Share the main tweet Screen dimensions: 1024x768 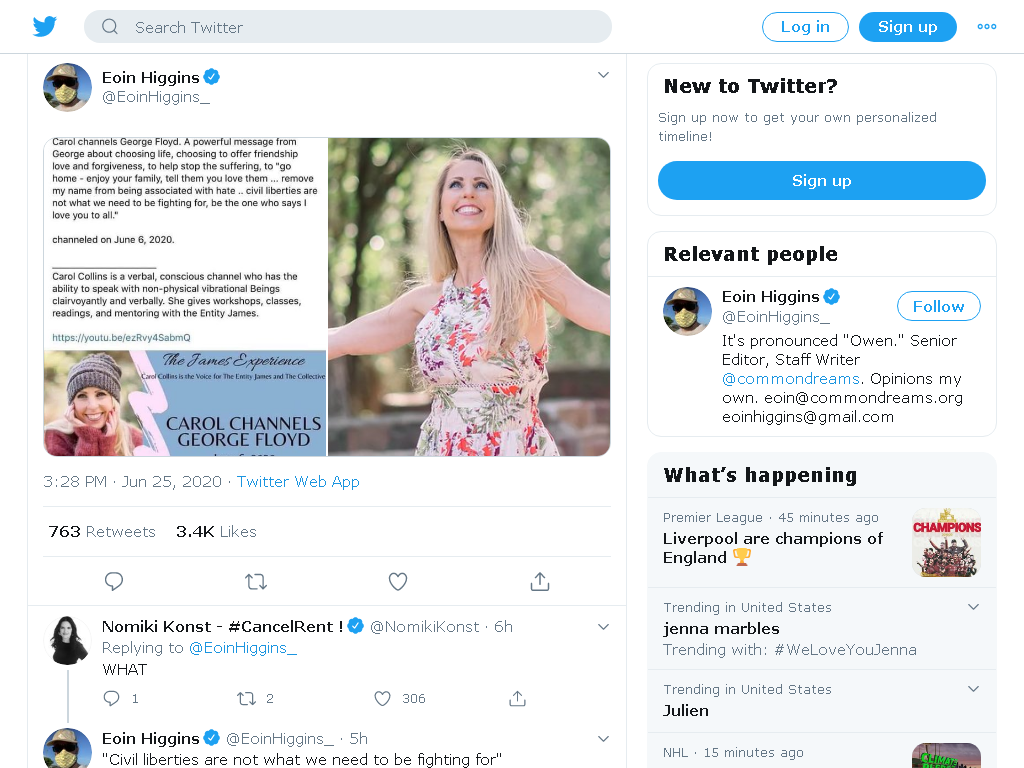coord(539,581)
